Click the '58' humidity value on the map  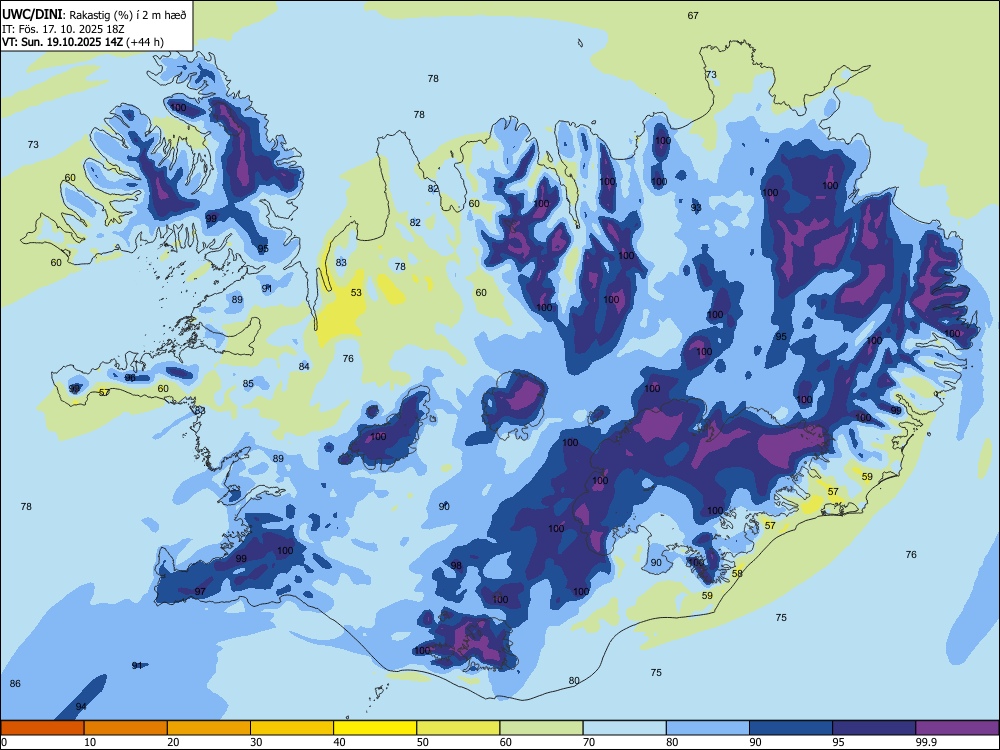[x=737, y=573]
